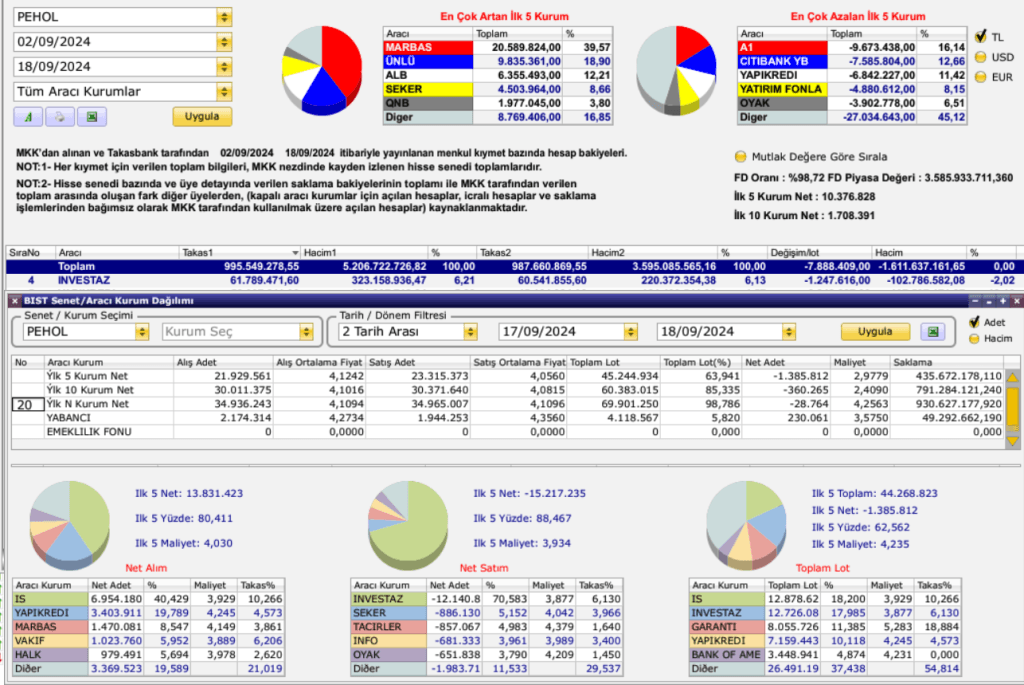Sort by Takas1 column header

click(x=240, y=253)
